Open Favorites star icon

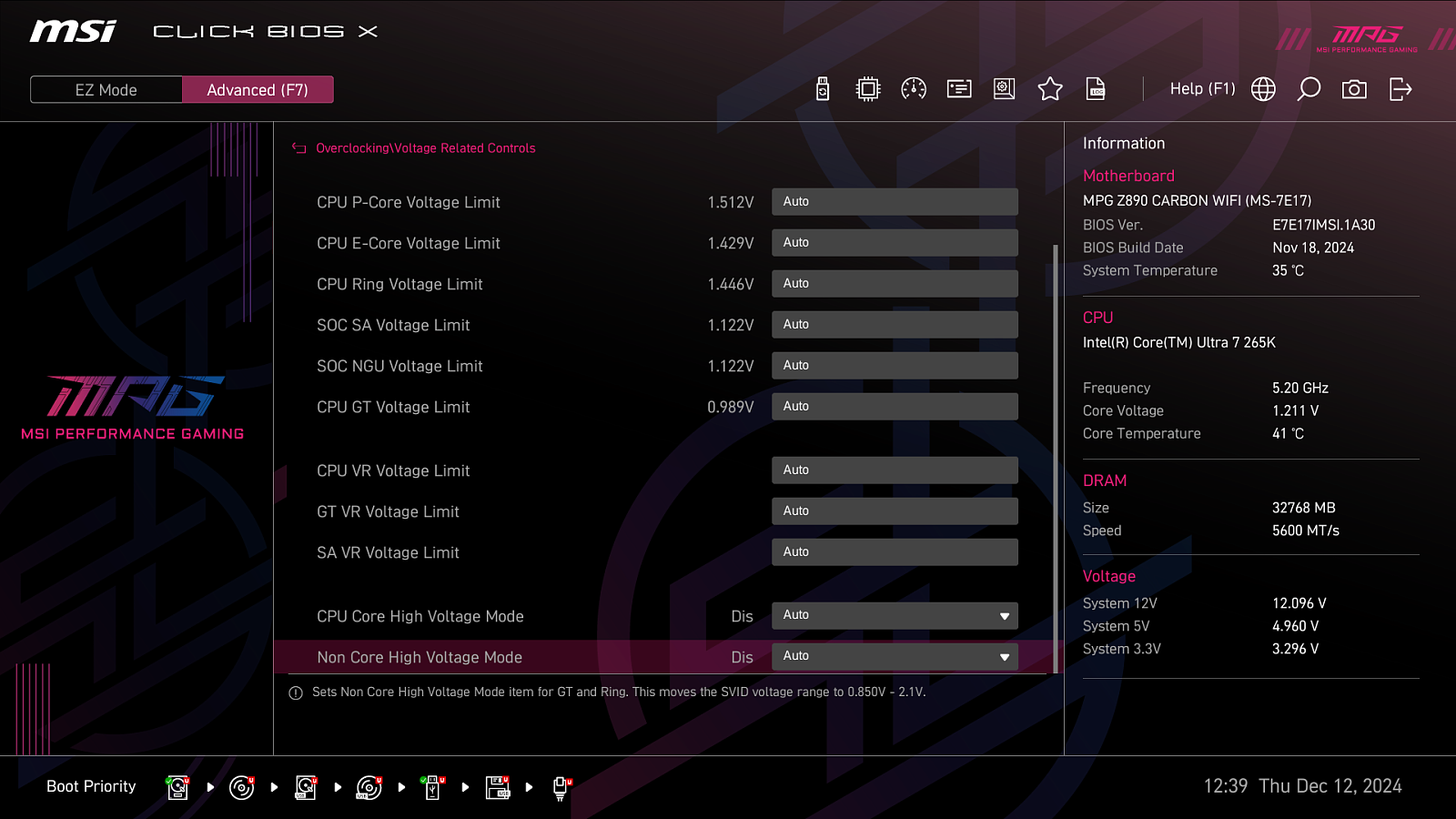click(1050, 89)
